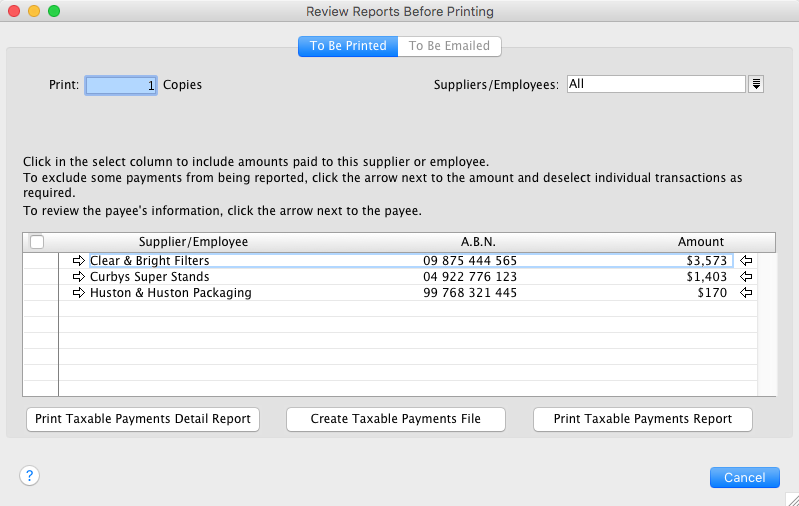Click Create Taxable Payments File button

396,419
